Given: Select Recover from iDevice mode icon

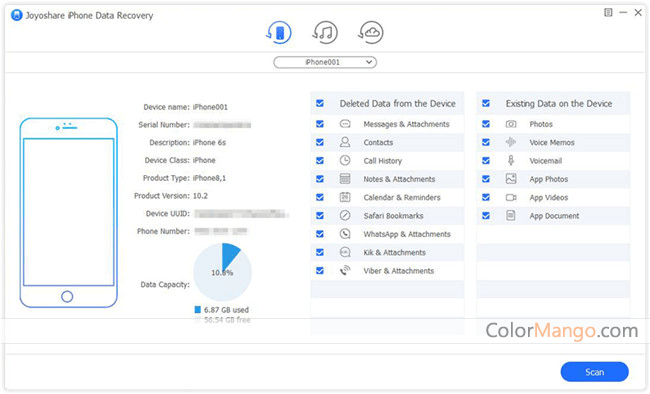Looking at the screenshot, I should click(279, 33).
